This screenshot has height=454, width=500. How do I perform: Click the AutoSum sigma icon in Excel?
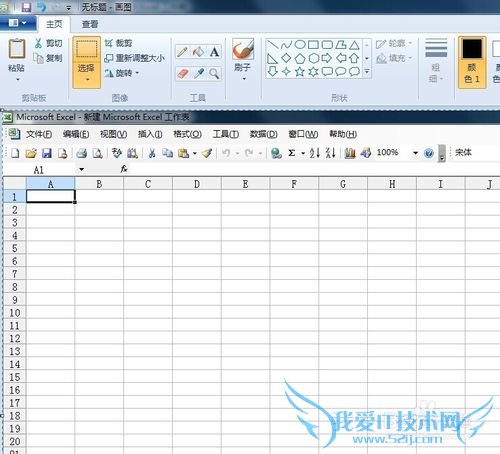point(292,153)
